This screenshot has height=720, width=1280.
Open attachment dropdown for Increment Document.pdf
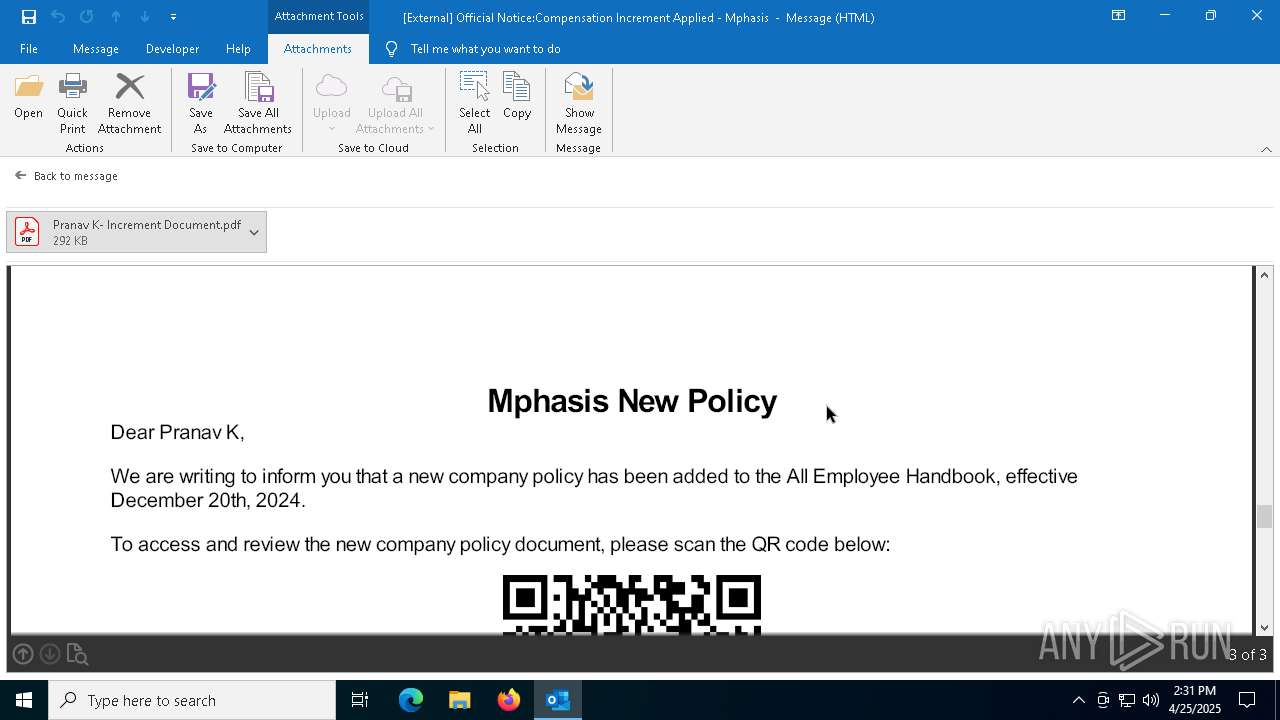(x=254, y=232)
